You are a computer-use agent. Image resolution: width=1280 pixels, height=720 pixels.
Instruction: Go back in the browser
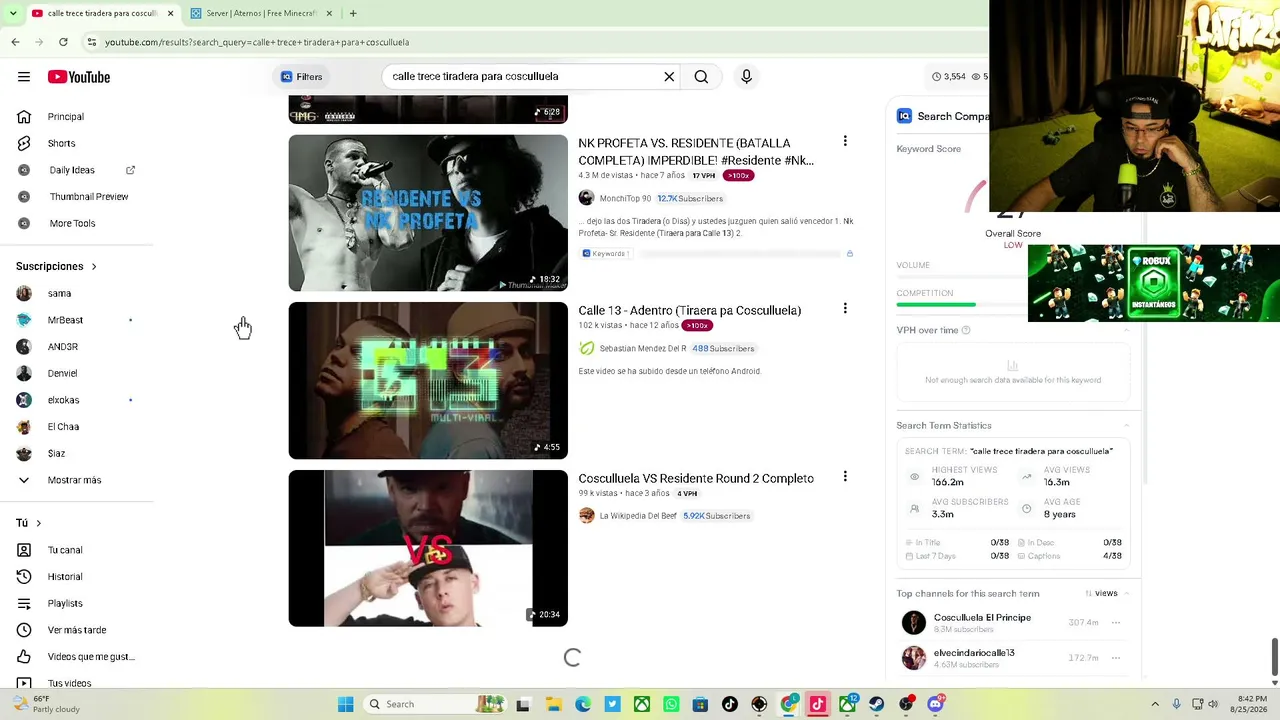pyautogui.click(x=15, y=42)
